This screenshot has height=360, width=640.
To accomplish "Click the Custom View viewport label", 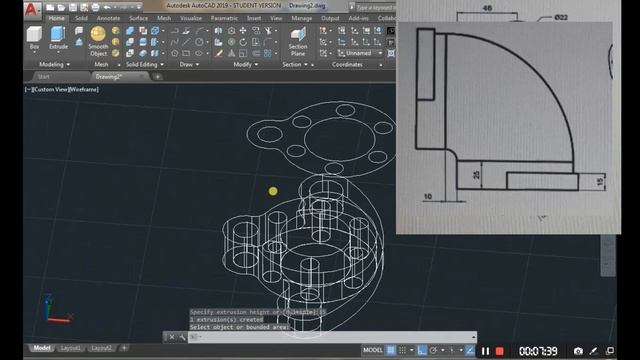I will [x=50, y=89].
